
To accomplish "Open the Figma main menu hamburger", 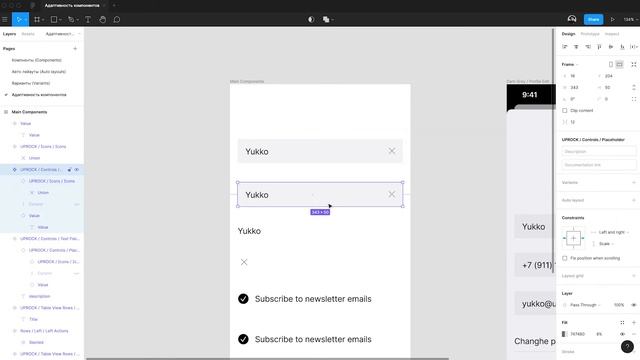I will [x=5, y=20].
